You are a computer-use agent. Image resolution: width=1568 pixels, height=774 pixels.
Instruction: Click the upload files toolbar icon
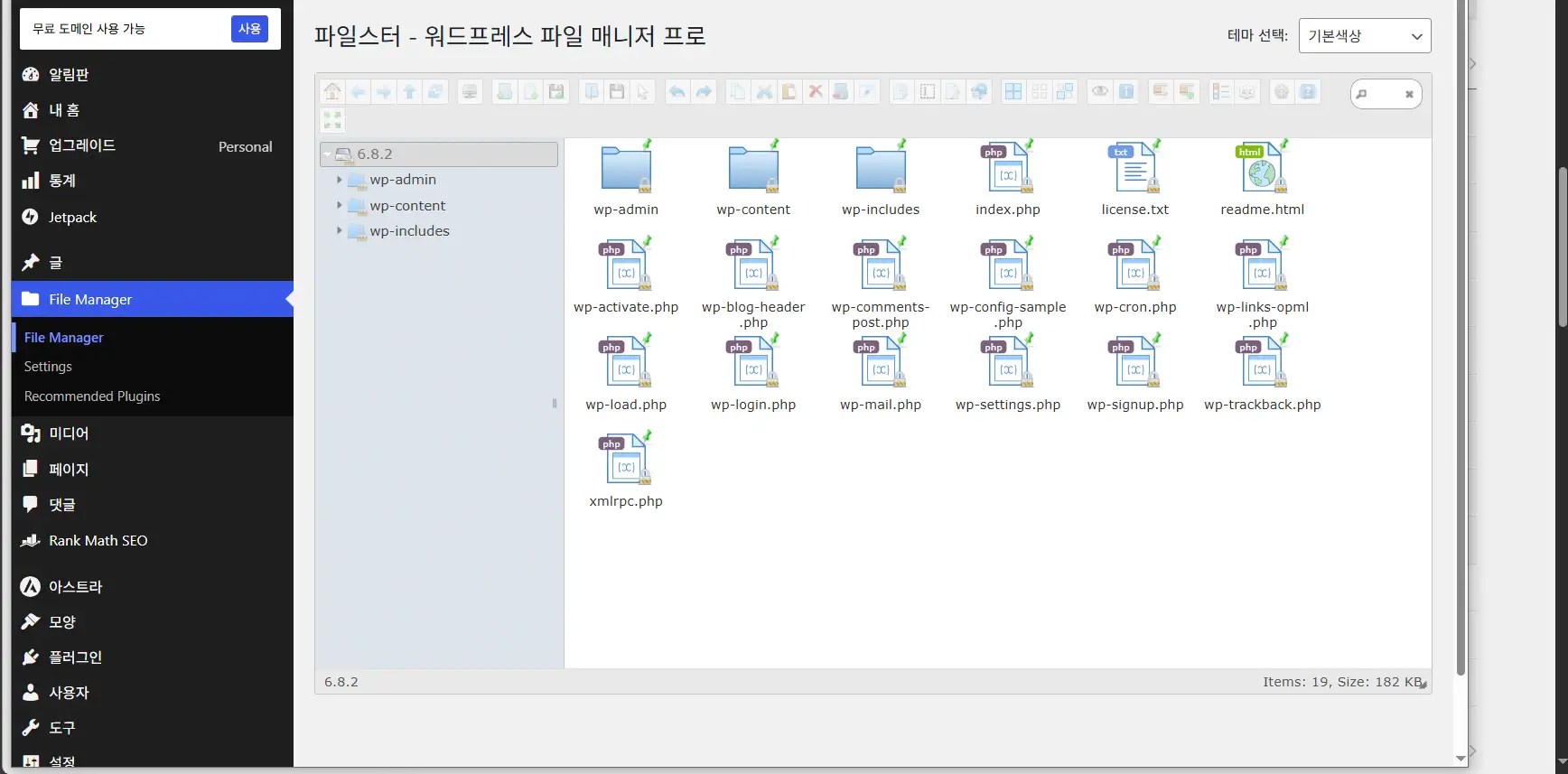point(556,91)
